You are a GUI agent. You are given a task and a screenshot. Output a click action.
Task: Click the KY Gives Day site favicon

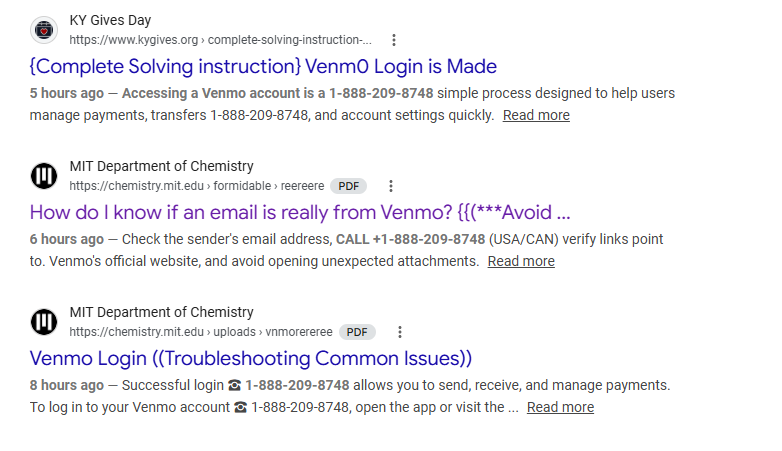pos(44,30)
